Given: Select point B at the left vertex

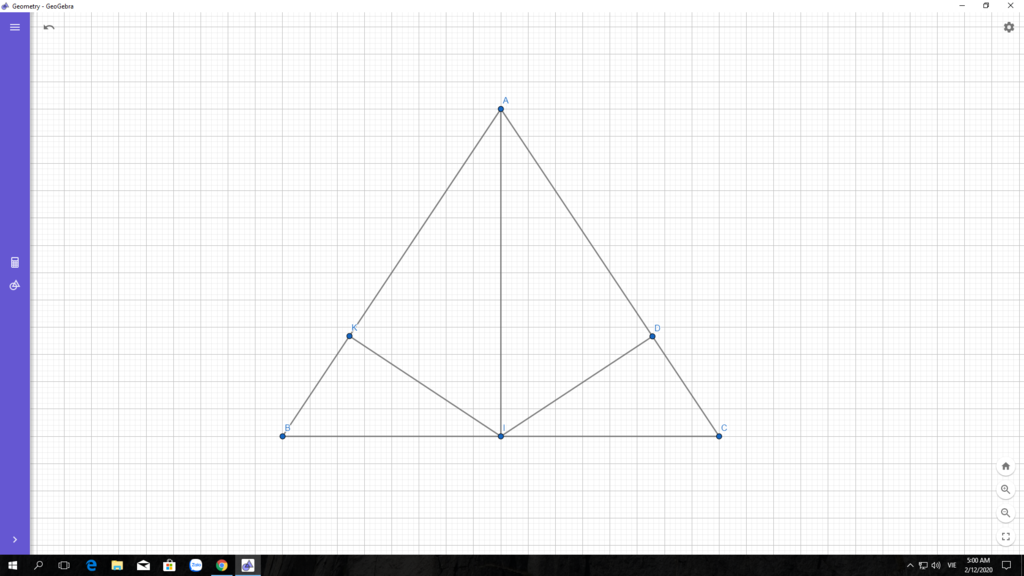Looking at the screenshot, I should pyautogui.click(x=283, y=436).
